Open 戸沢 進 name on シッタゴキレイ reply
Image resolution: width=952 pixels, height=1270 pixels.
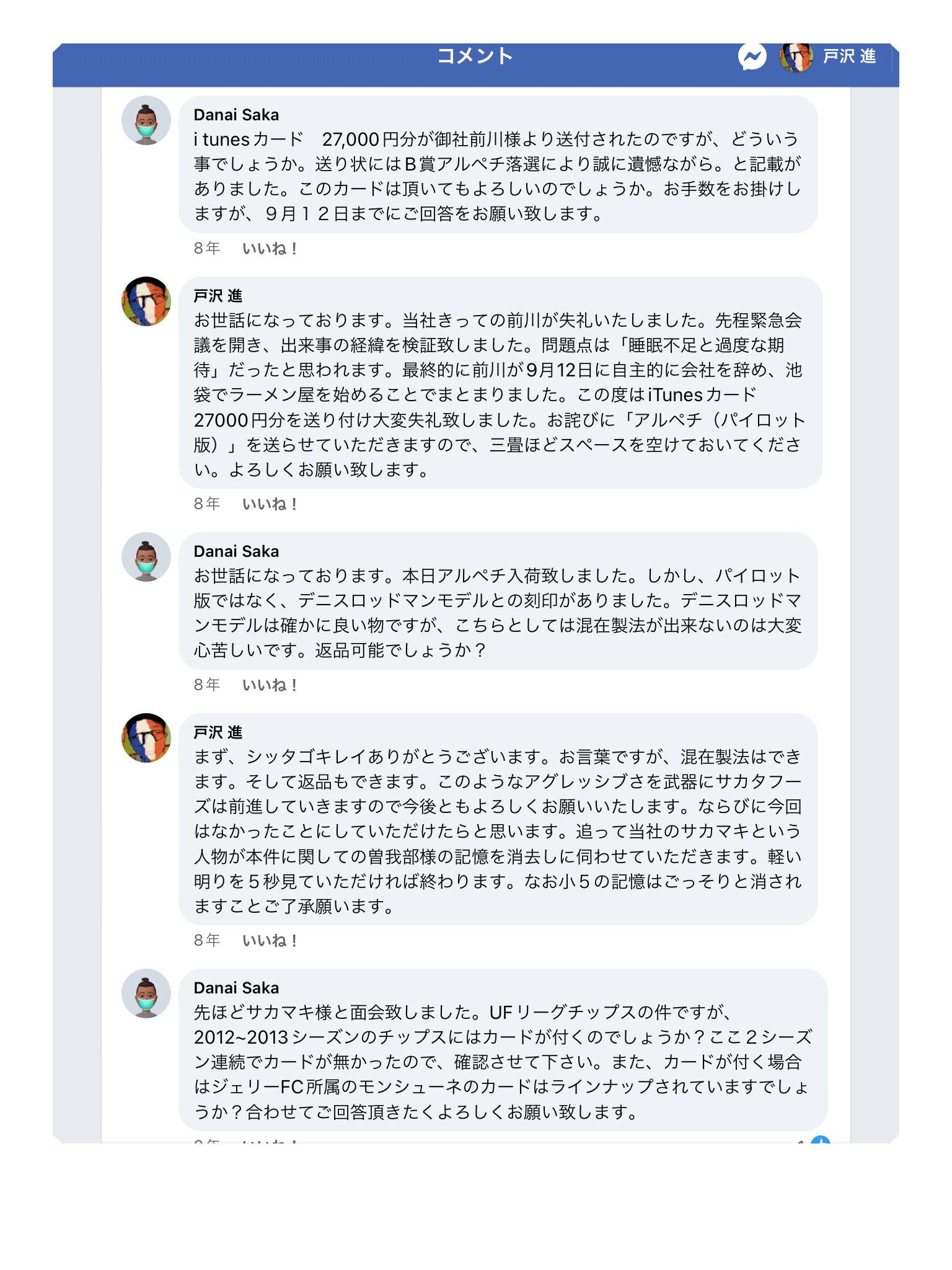pos(218,732)
